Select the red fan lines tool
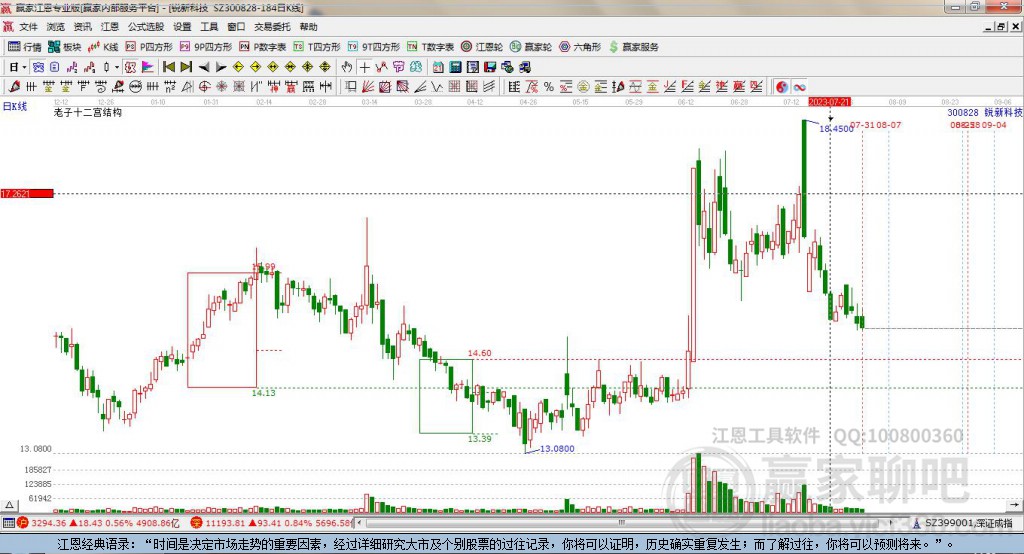1024x554 pixels. point(368,87)
